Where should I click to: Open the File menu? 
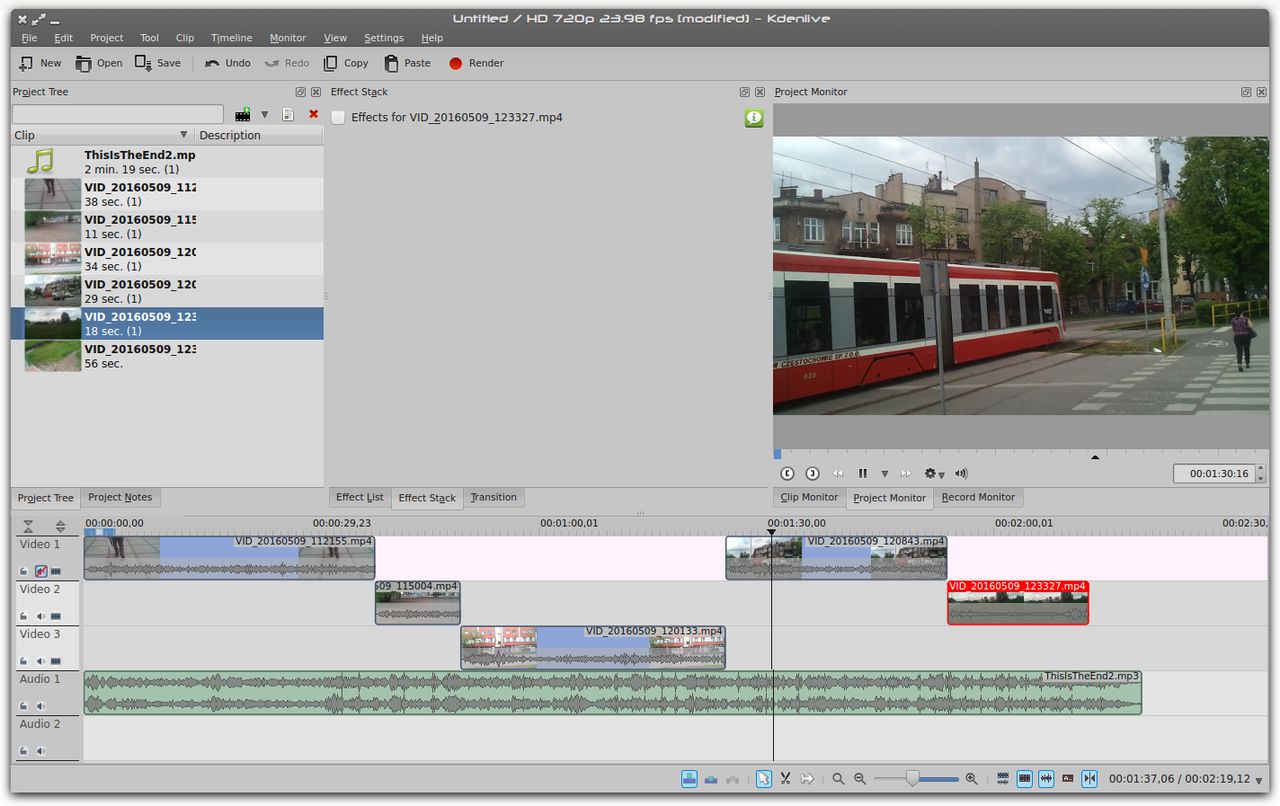[29, 38]
